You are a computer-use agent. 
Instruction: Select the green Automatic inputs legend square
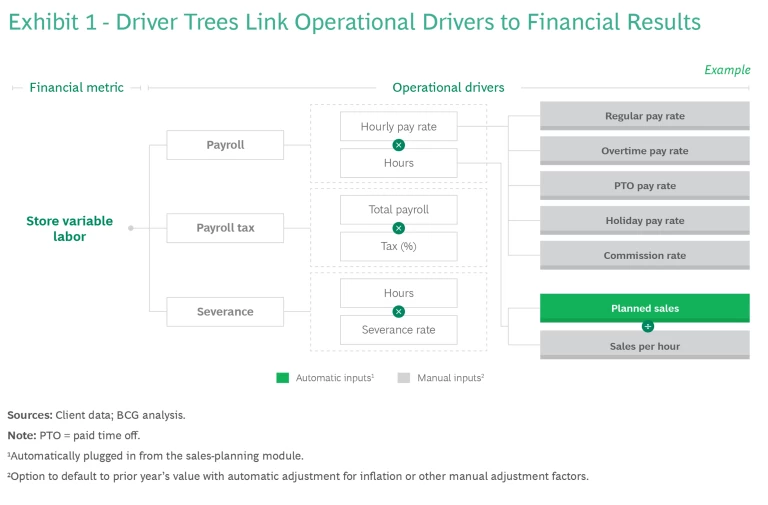283,378
